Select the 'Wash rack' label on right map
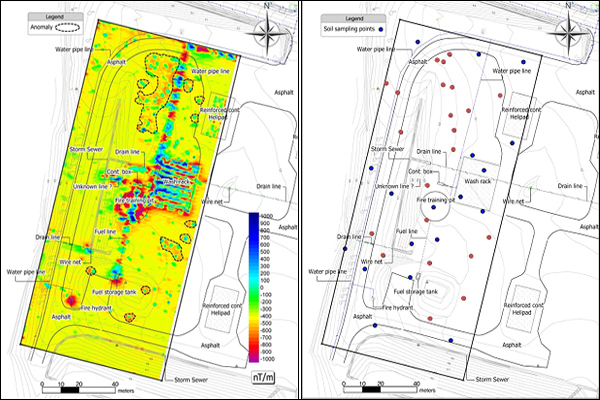Screen dimensions: 600x400 point(478,182)
